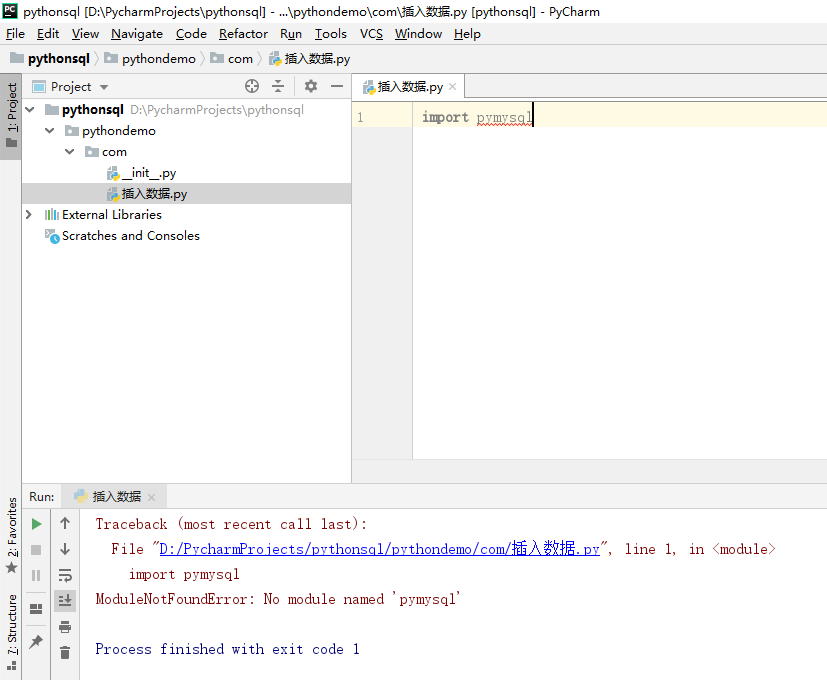Collapse the pythondemo folder
This screenshot has width=827, height=680.
point(50,130)
